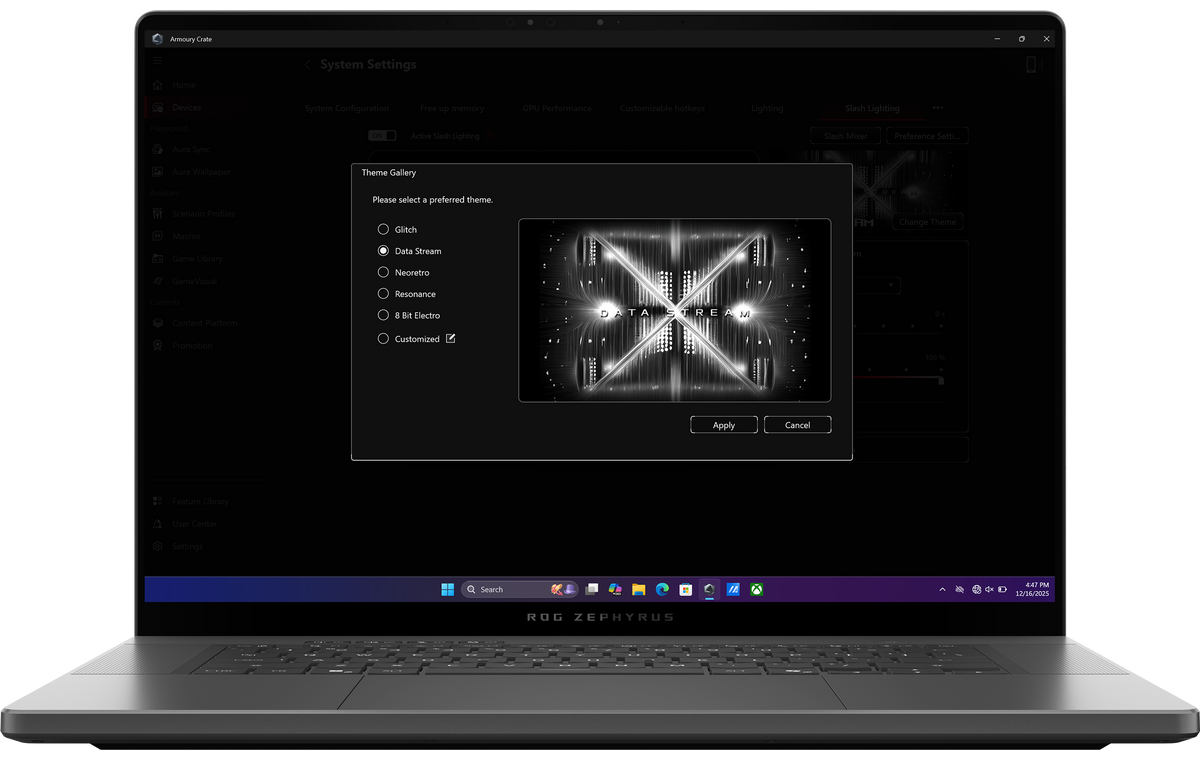The width and height of the screenshot is (1200, 760).
Task: Pick the Resonance theme option
Action: tap(383, 294)
